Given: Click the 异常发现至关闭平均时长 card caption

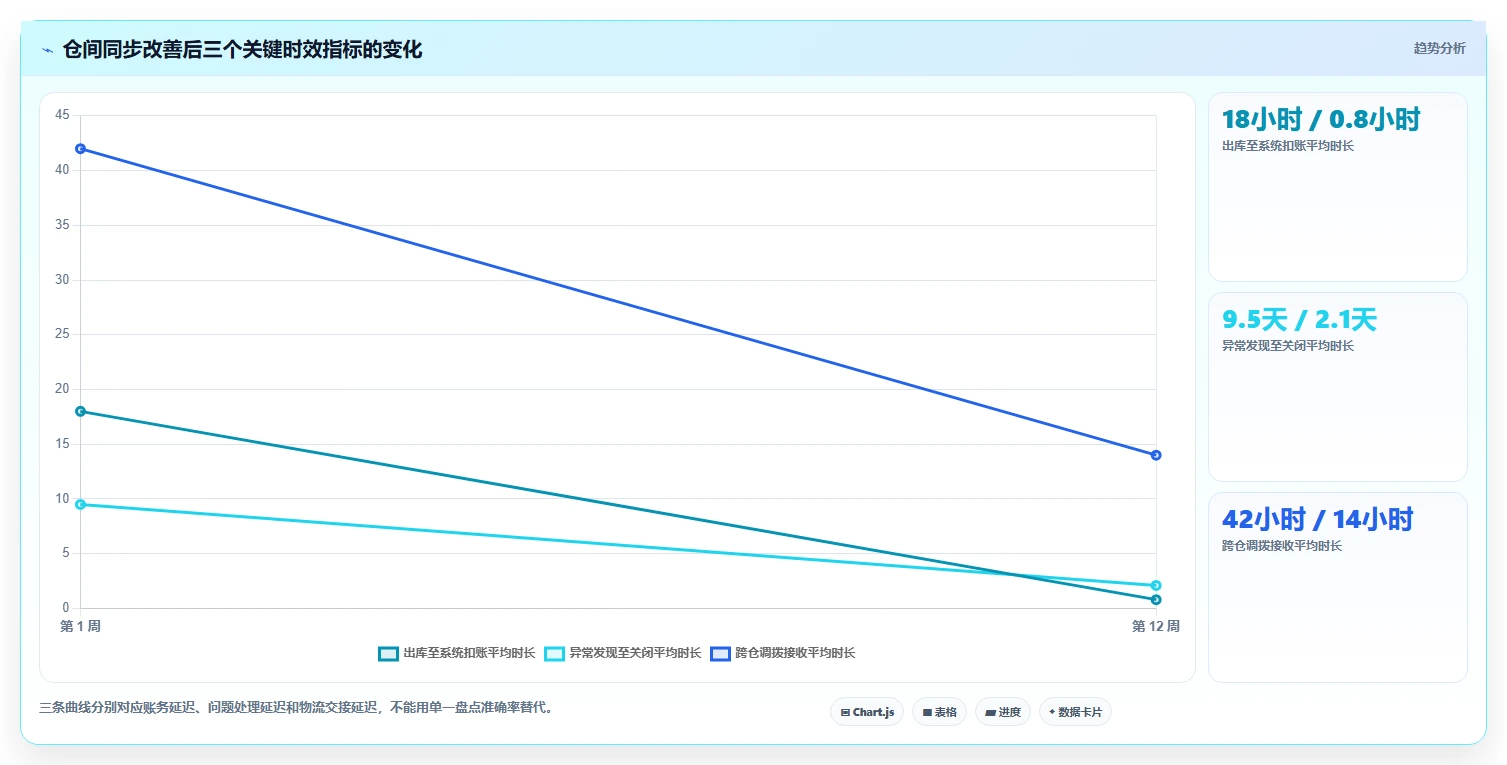Looking at the screenshot, I should (x=1288, y=346).
